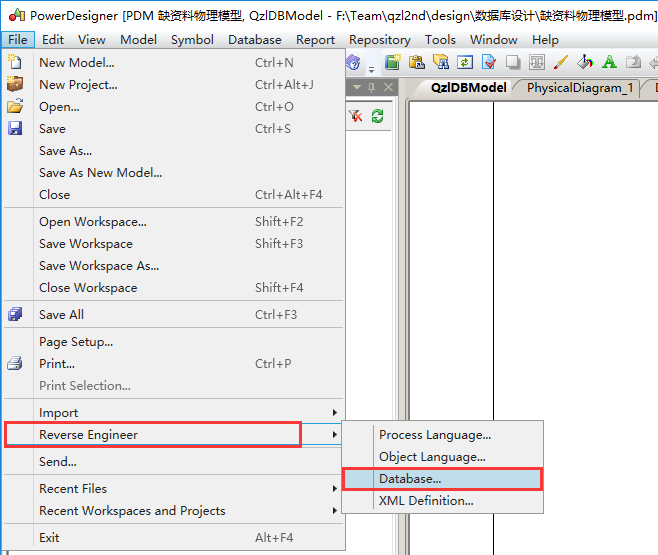Screen dimensions: 658x555
Task: Open the File menu
Action: click(18, 39)
